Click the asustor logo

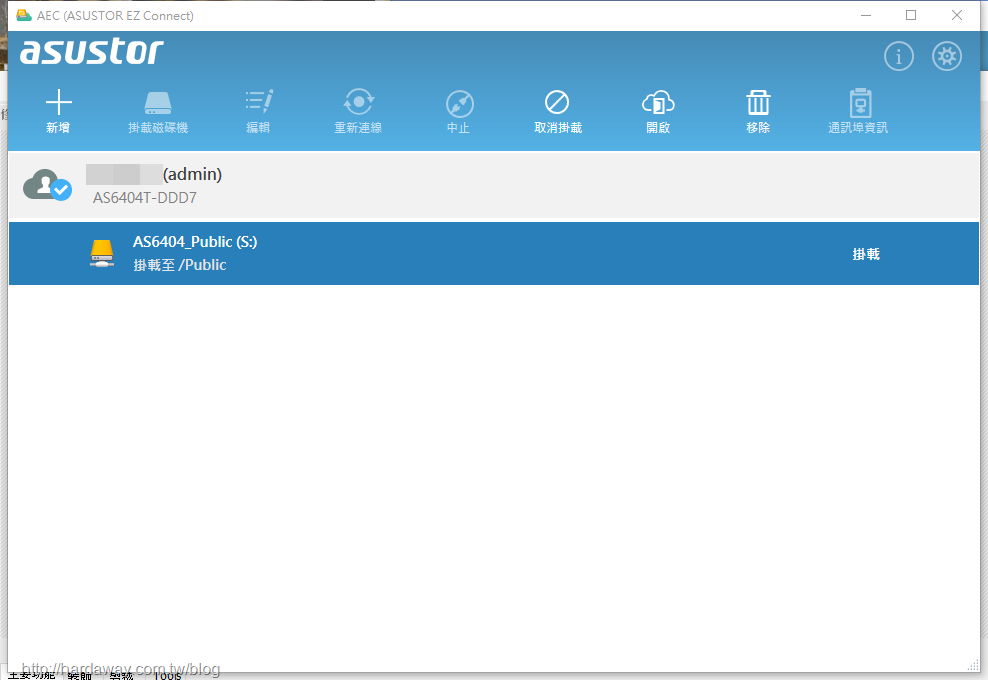point(92,52)
